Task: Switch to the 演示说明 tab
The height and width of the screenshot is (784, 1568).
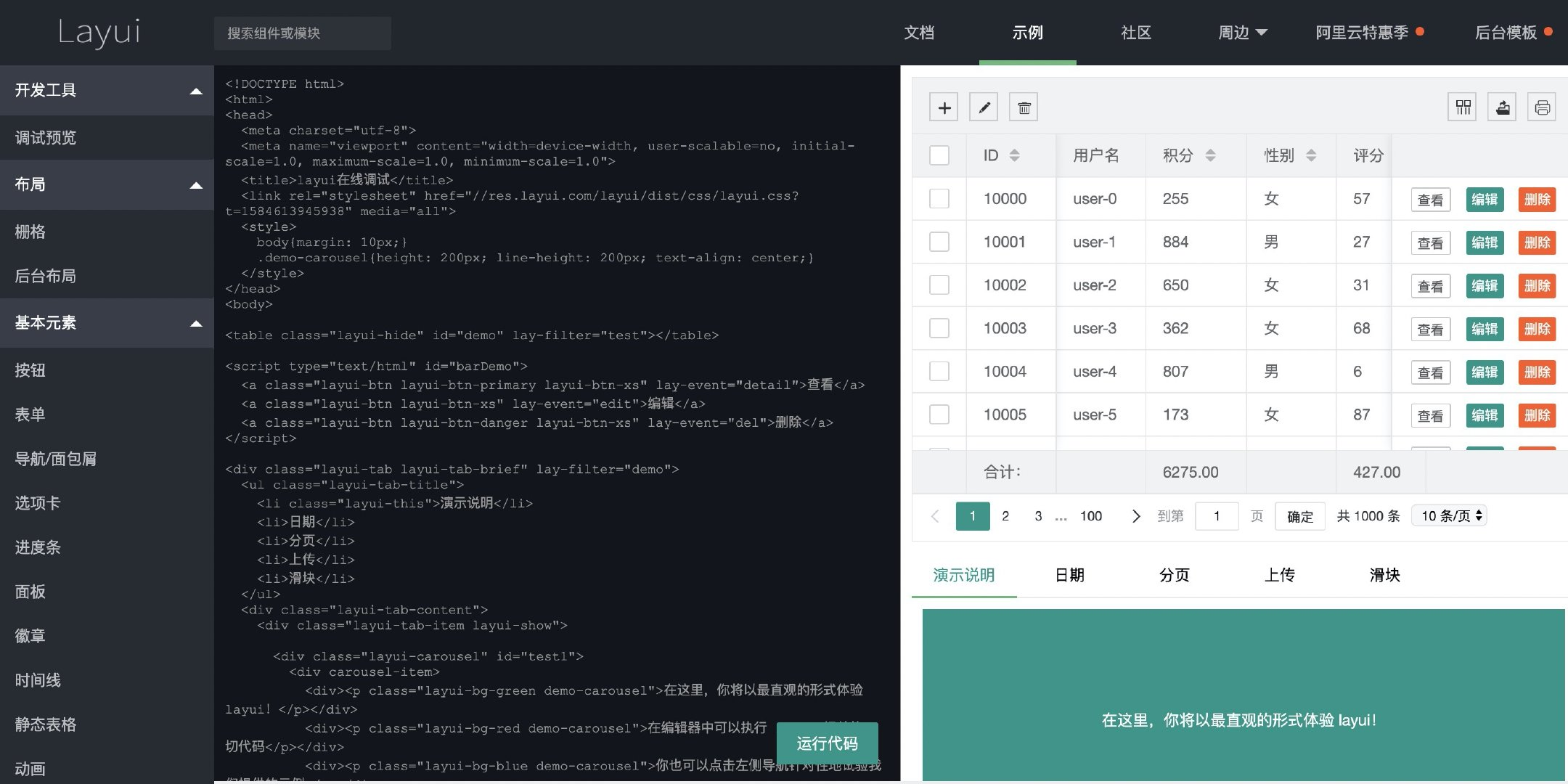Action: pyautogui.click(x=964, y=576)
